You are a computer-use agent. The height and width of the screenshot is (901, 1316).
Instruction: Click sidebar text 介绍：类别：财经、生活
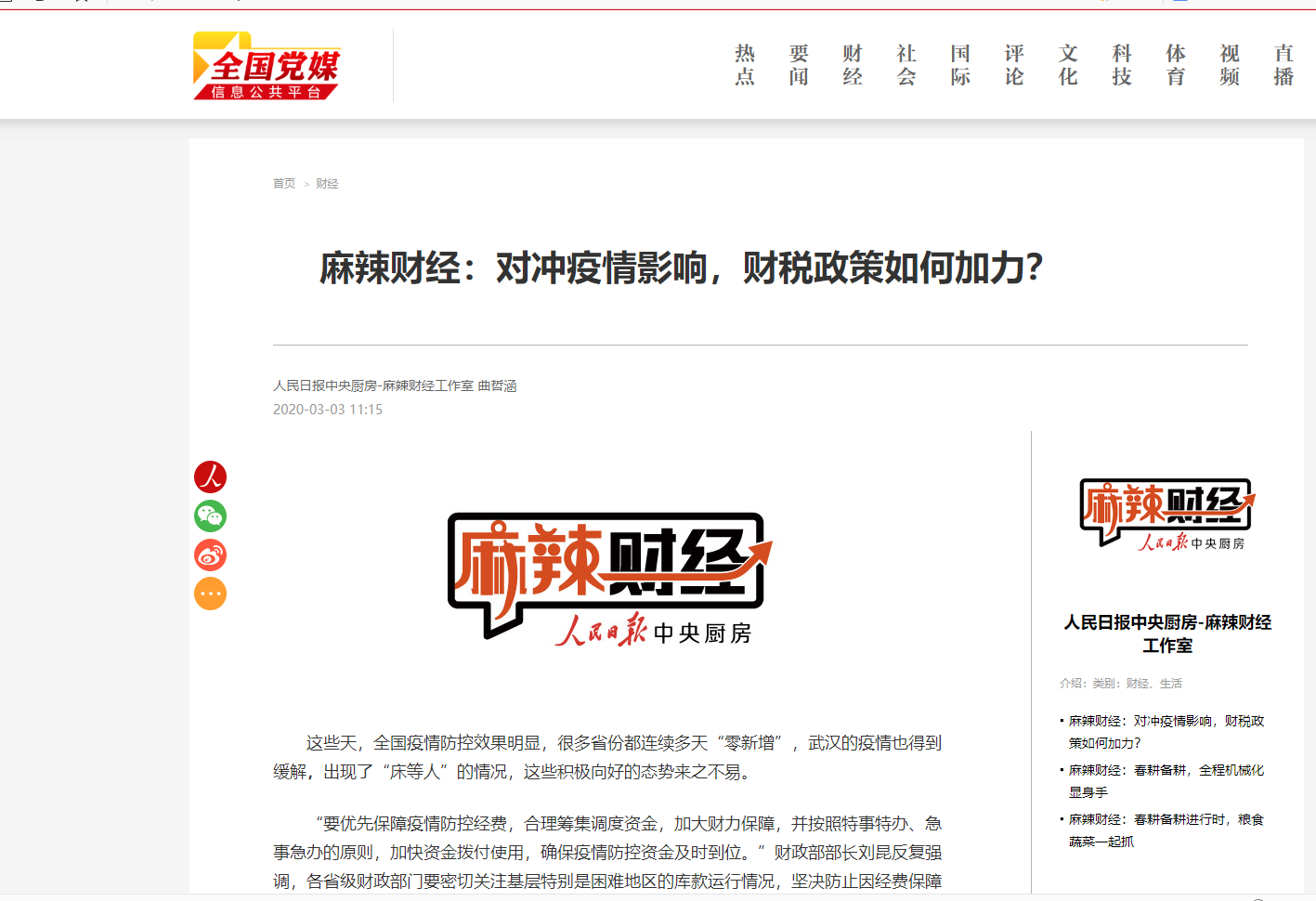click(x=1121, y=684)
